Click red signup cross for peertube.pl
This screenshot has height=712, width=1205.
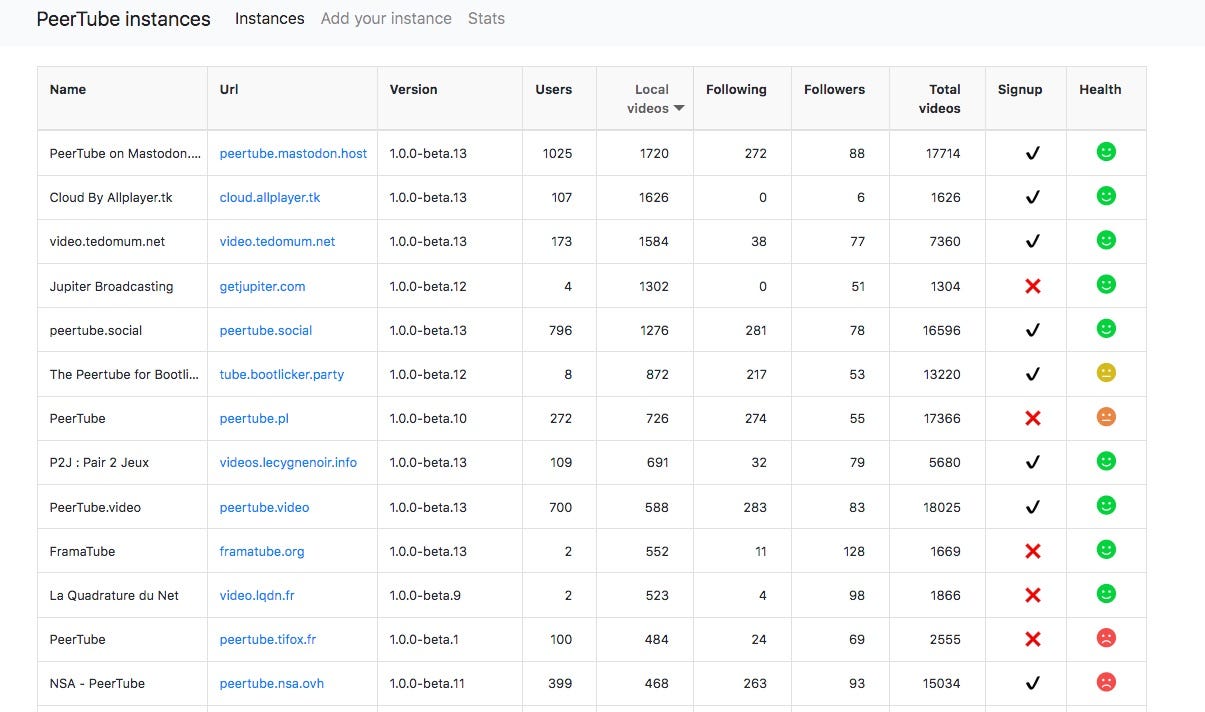click(1033, 418)
